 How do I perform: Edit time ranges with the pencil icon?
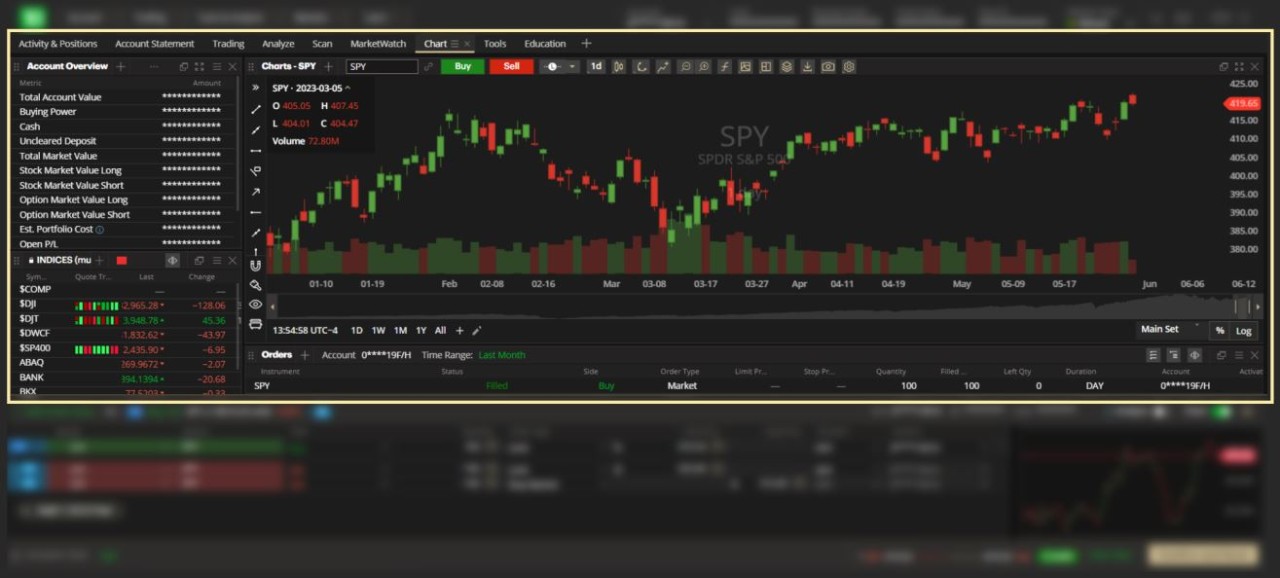(x=477, y=330)
